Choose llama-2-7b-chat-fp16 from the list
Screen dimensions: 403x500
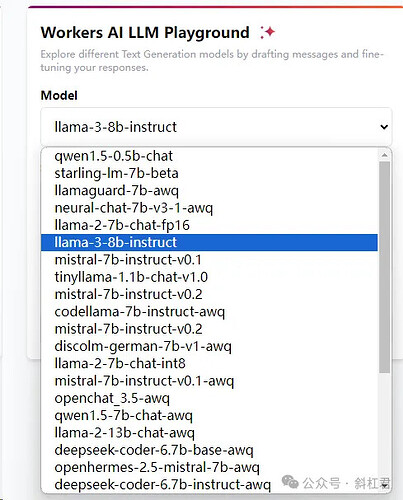[x=210, y=225]
